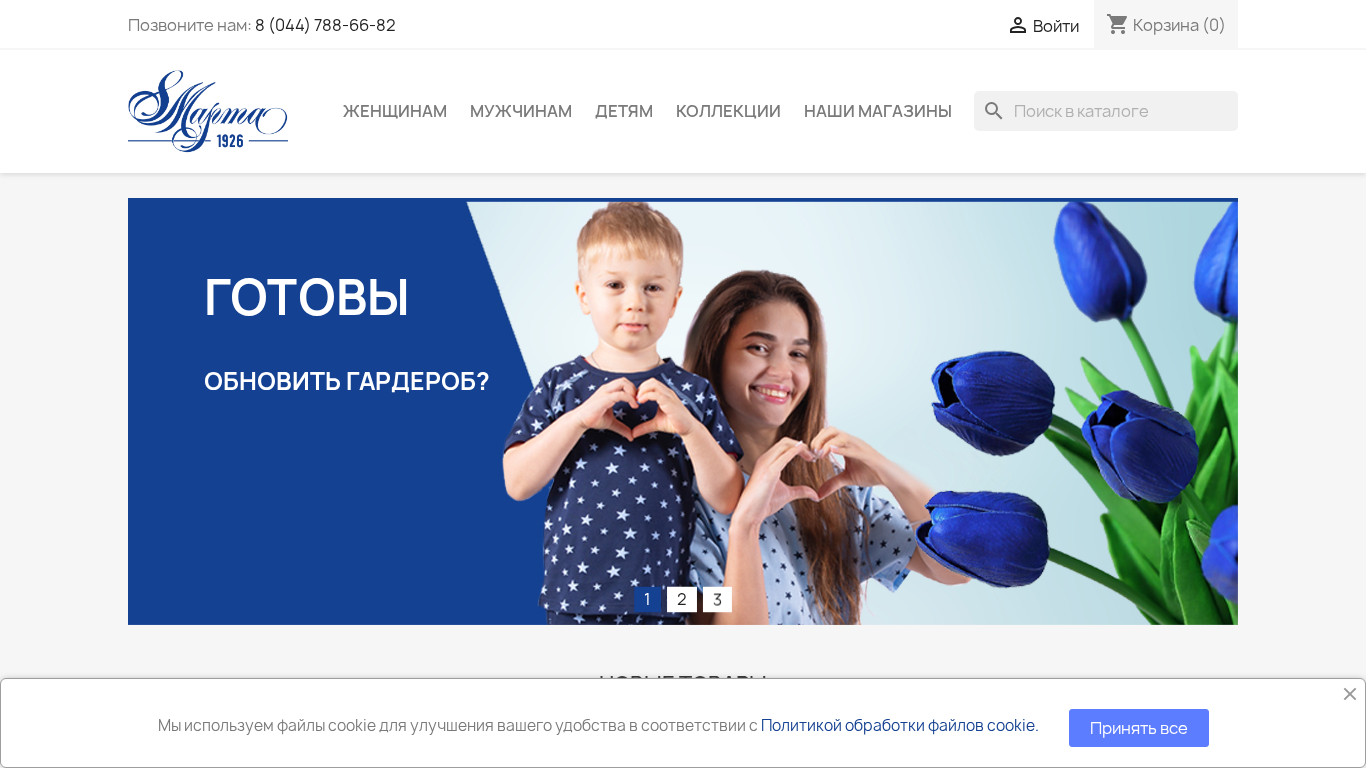Select slide 1 in banner pagination

647,599
